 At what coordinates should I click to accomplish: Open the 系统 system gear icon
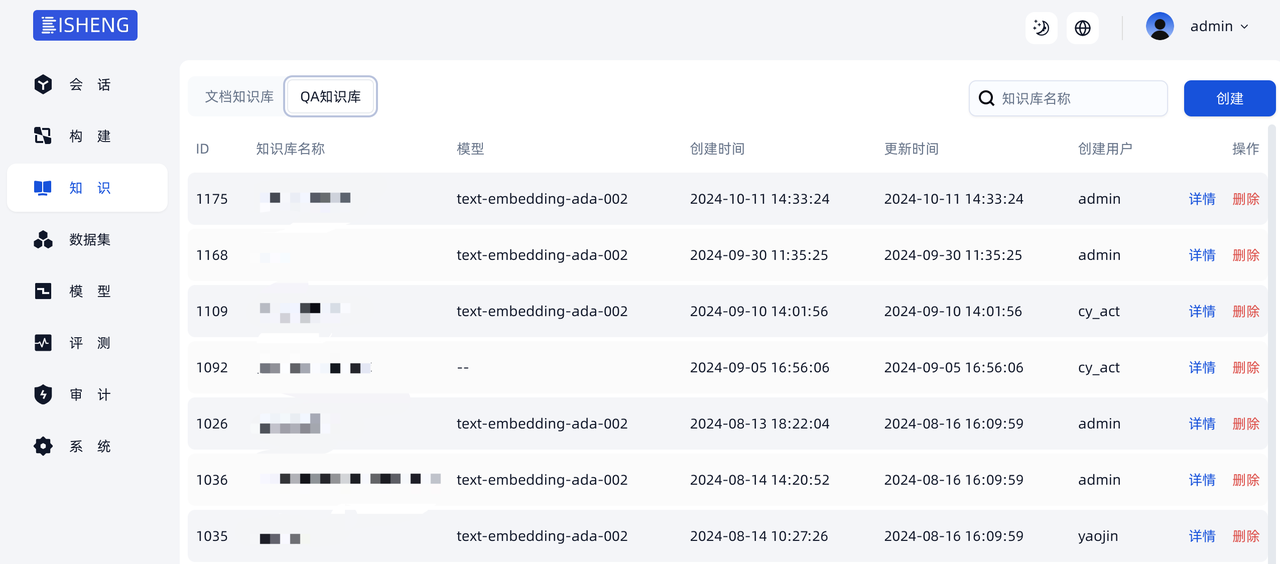43,446
